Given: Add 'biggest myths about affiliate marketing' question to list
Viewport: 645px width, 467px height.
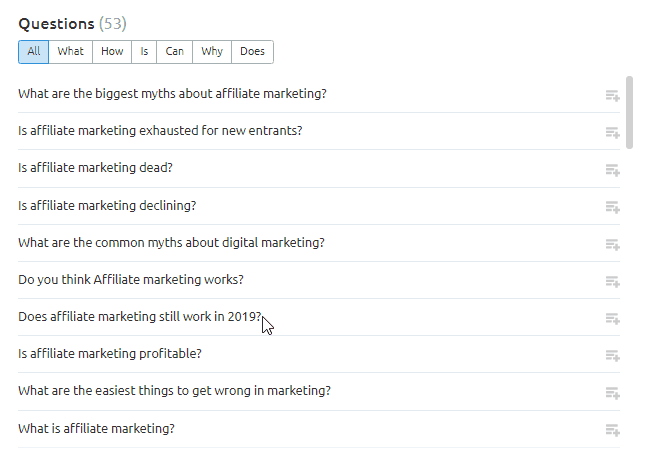Looking at the screenshot, I should pyautogui.click(x=613, y=95).
